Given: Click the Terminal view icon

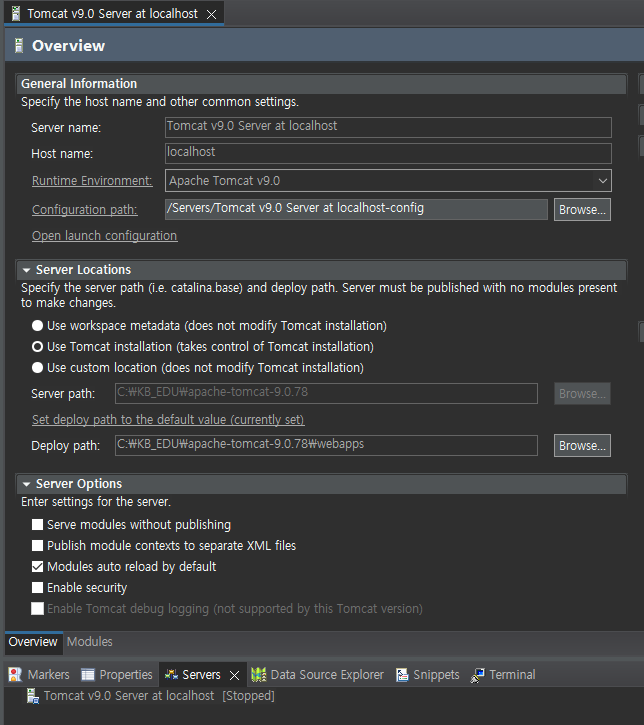Looking at the screenshot, I should click(x=478, y=675).
